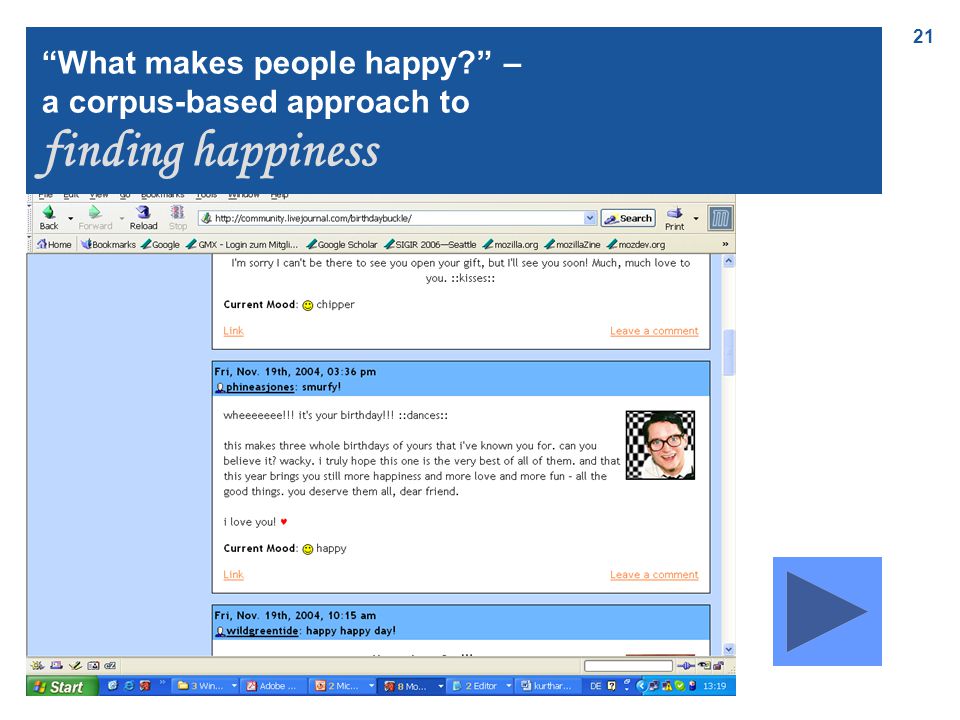960x720 pixels.
Task: Click the security lock icon in status bar
Action: (x=719, y=666)
